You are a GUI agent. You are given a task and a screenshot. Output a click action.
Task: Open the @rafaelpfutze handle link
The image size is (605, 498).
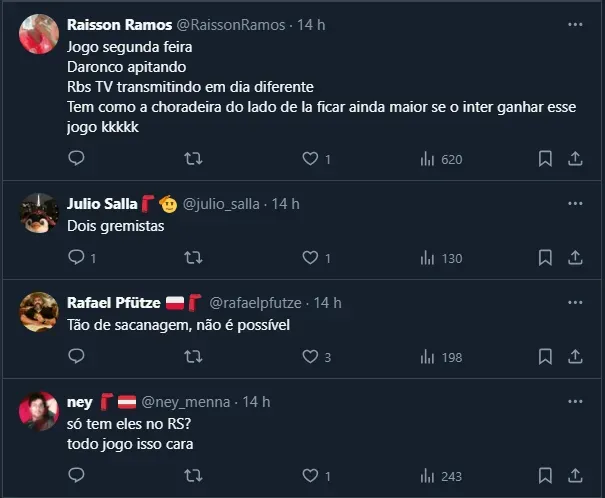(x=256, y=303)
